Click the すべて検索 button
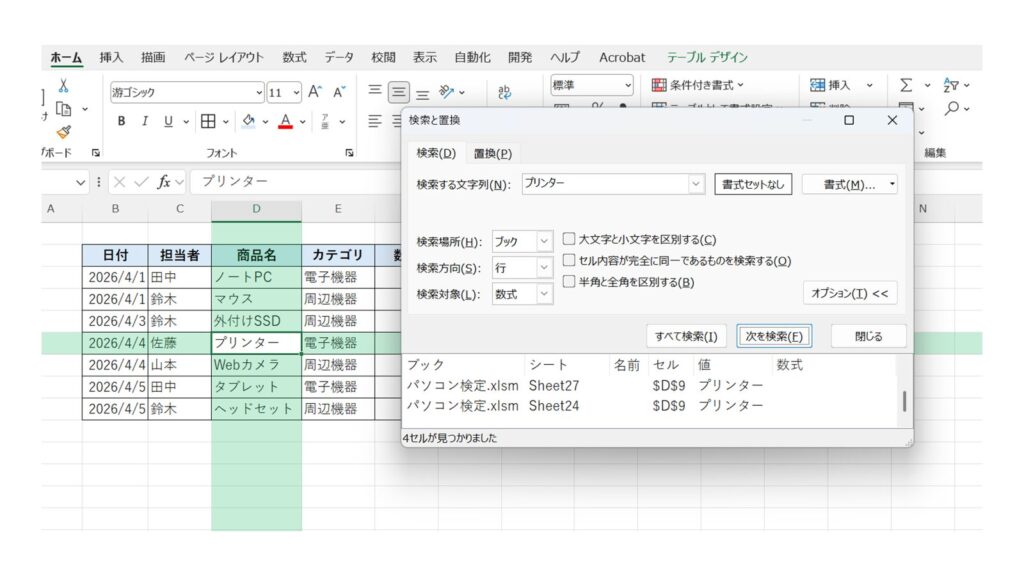This screenshot has height=576, width=1024. pyautogui.click(x=686, y=336)
